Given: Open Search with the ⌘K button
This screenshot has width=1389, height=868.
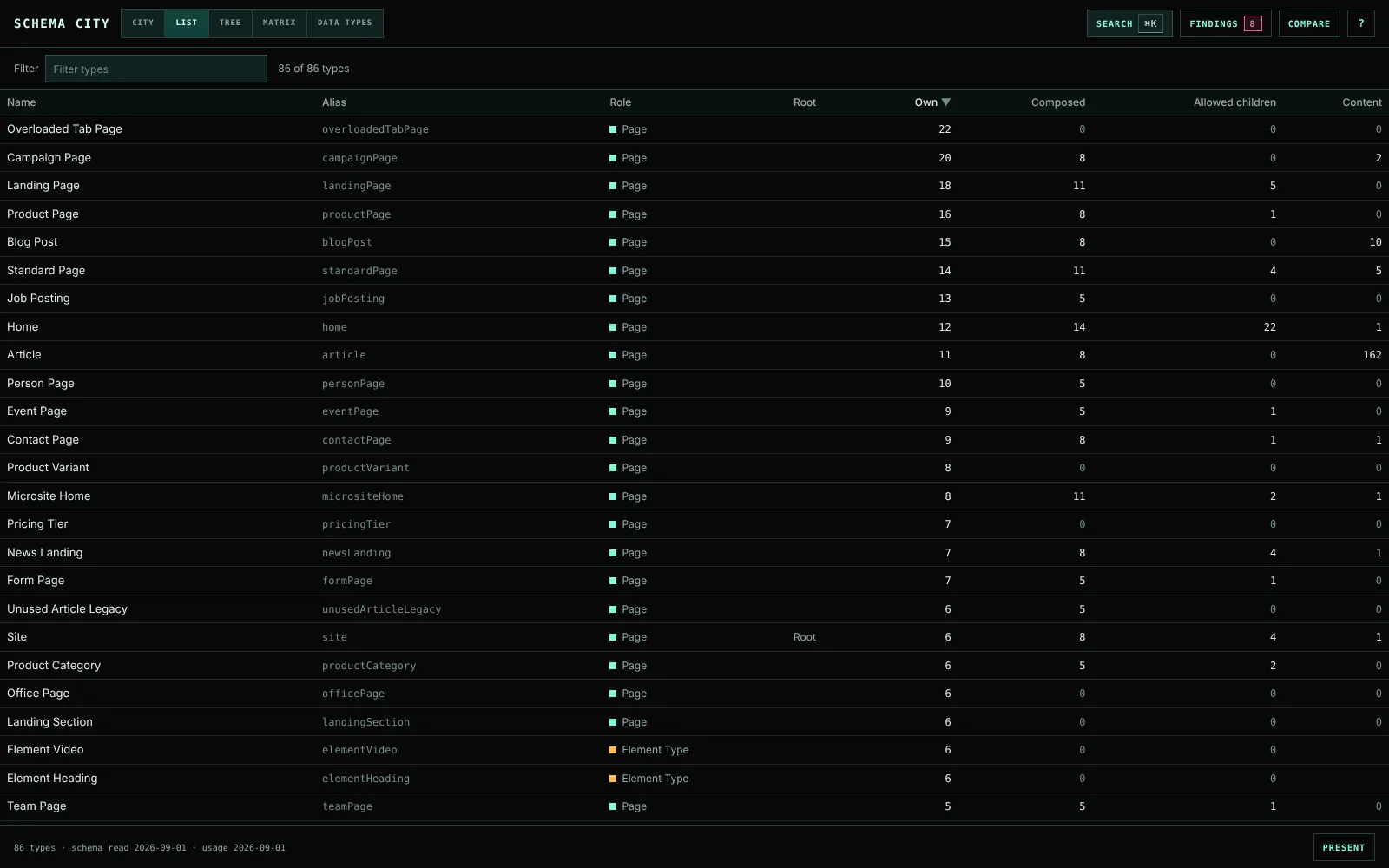Looking at the screenshot, I should point(1129,23).
